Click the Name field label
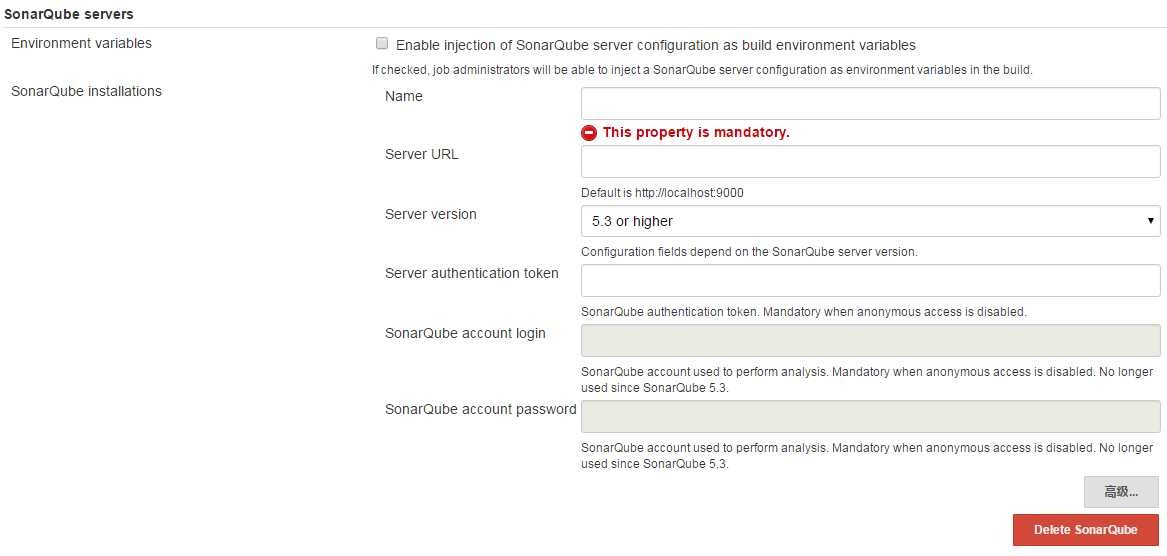1167x556 pixels. pyautogui.click(x=403, y=96)
